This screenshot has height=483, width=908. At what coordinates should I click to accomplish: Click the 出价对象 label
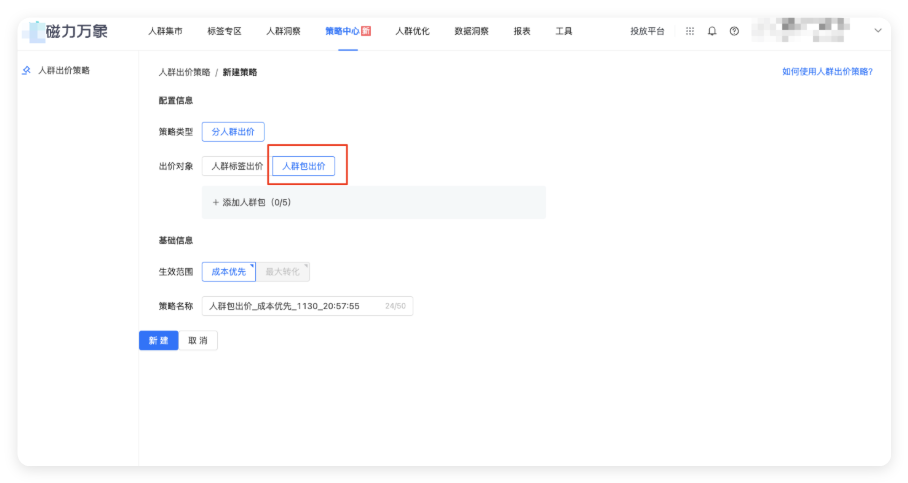pos(175,166)
